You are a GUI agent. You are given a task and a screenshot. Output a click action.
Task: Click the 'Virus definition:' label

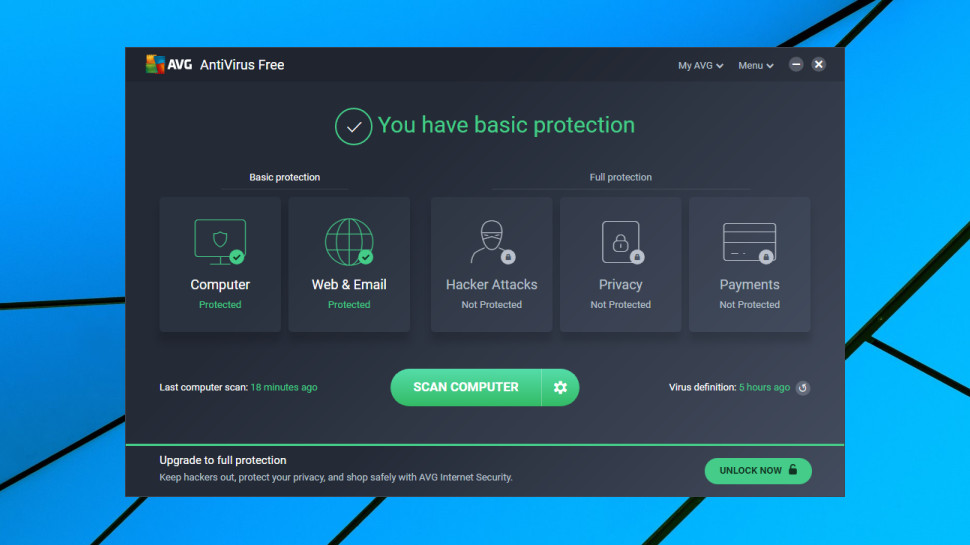point(702,387)
